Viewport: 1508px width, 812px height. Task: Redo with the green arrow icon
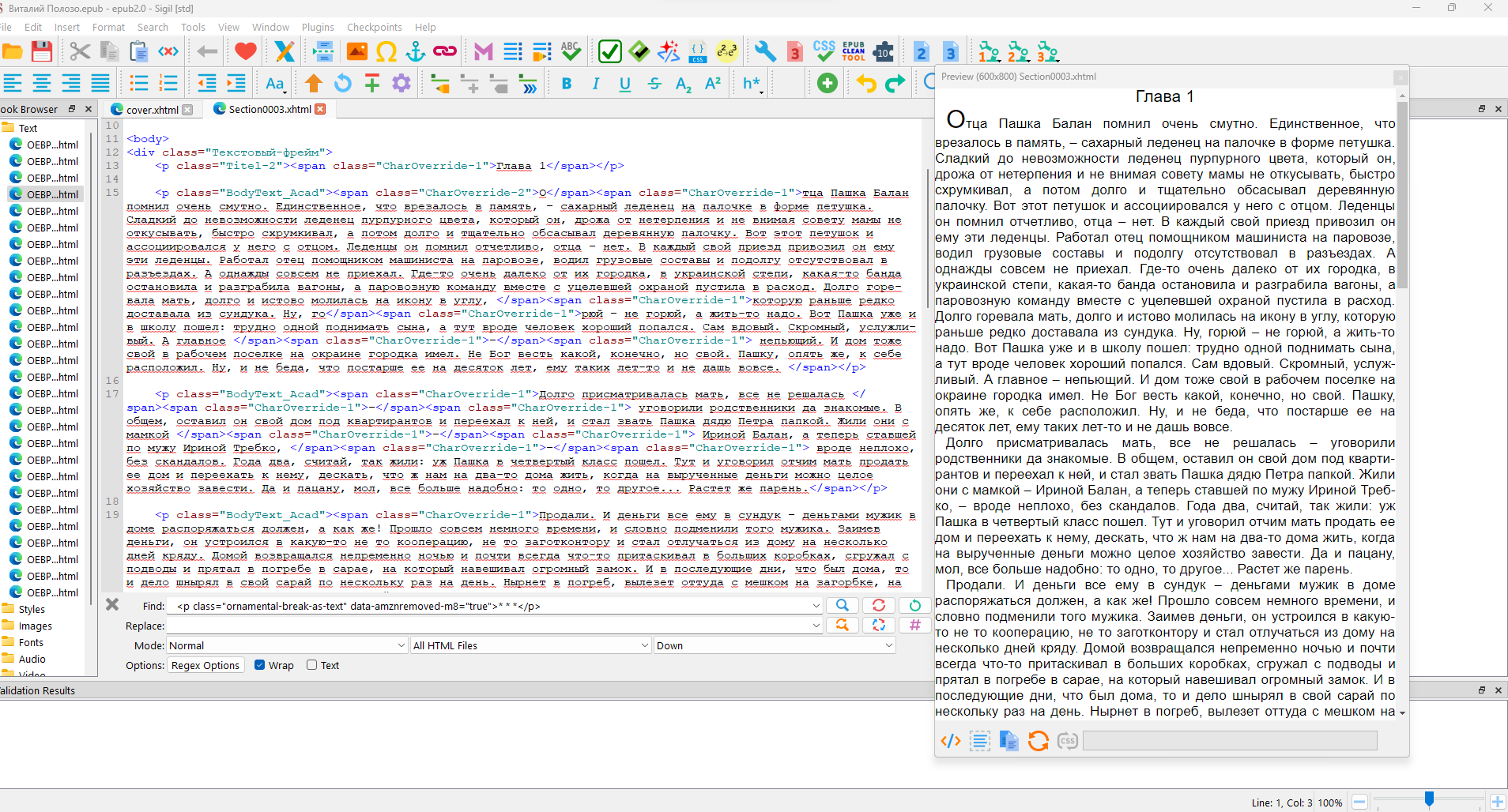coord(895,83)
